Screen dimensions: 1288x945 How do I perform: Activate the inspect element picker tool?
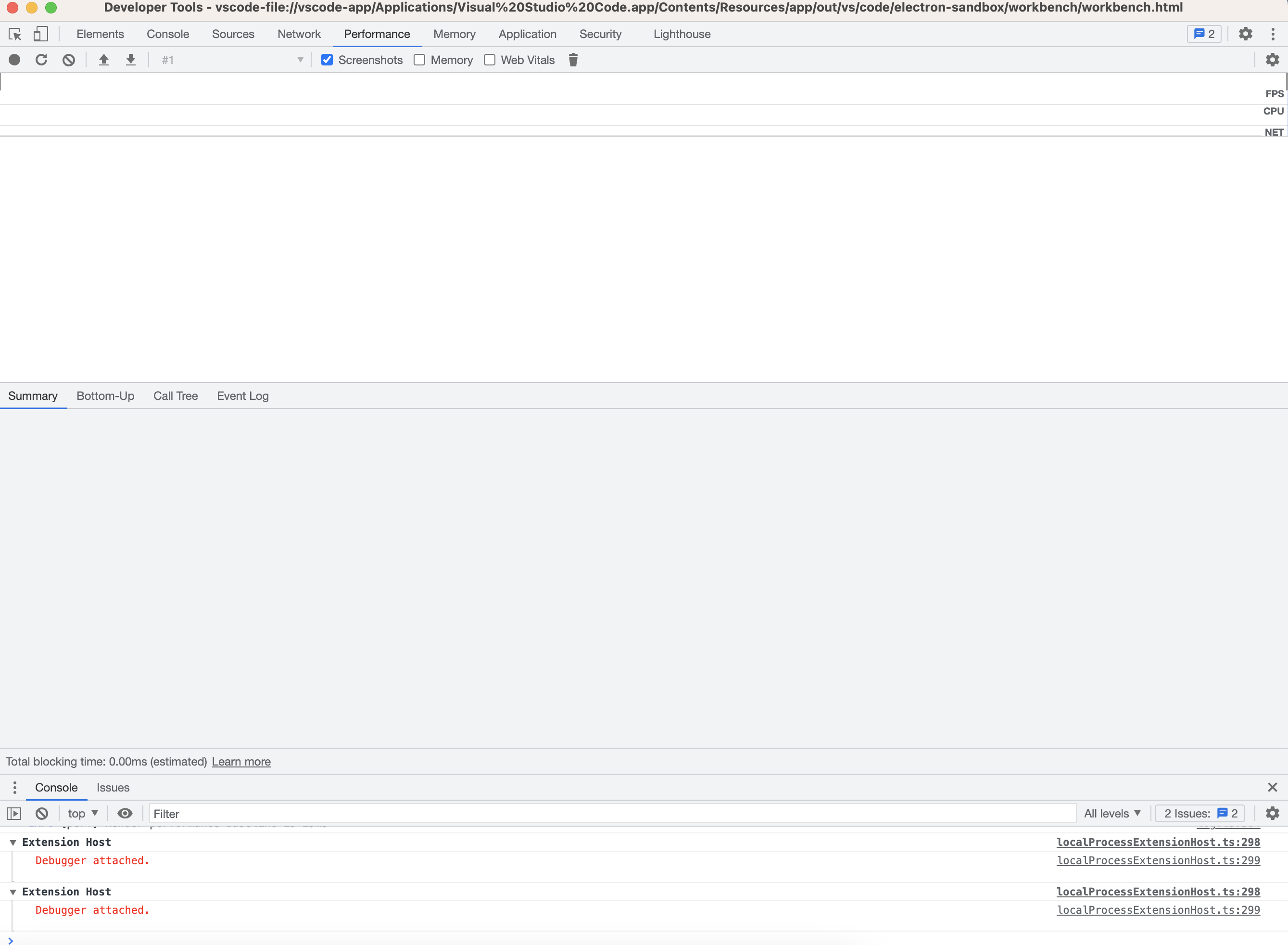(x=14, y=34)
